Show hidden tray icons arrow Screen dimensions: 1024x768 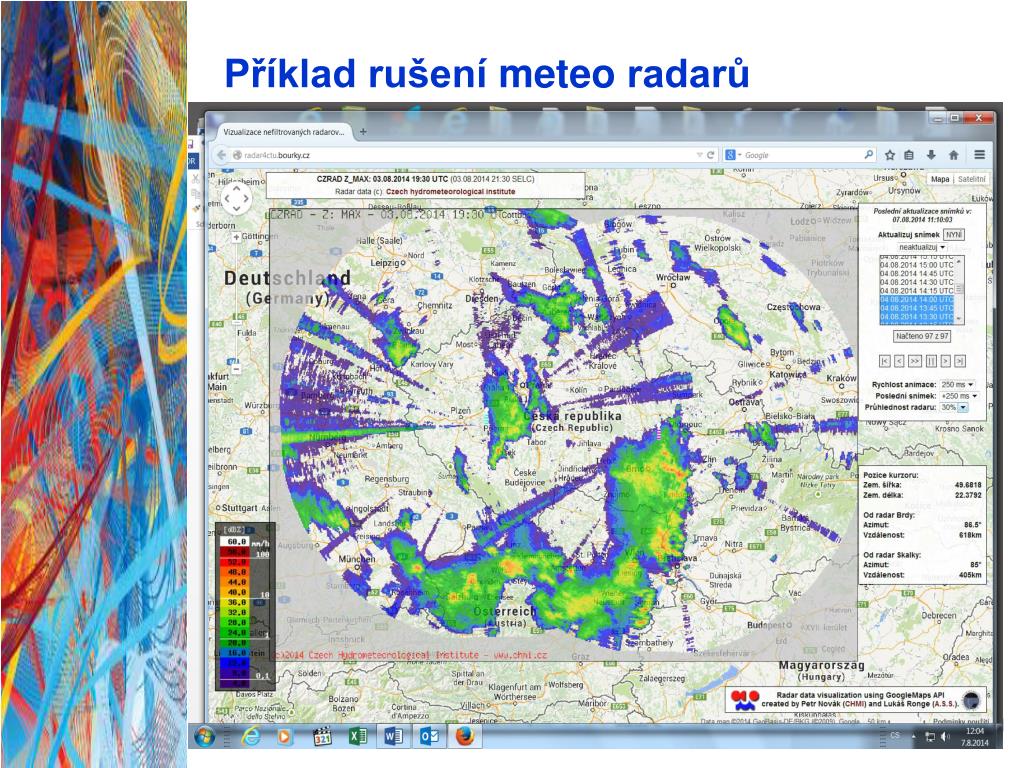914,737
